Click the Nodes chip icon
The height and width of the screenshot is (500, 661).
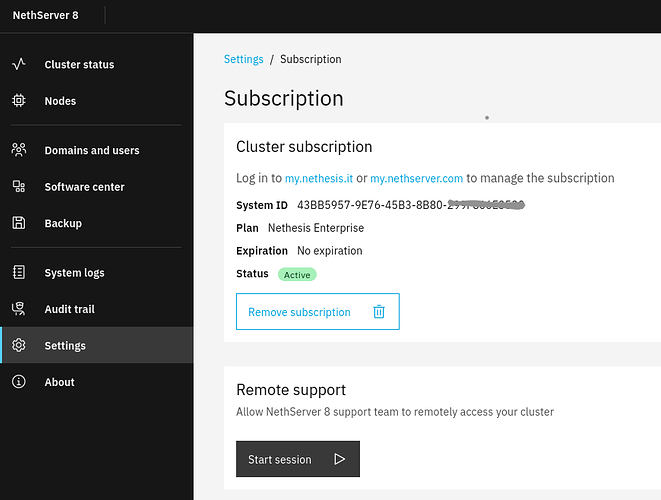click(x=19, y=100)
